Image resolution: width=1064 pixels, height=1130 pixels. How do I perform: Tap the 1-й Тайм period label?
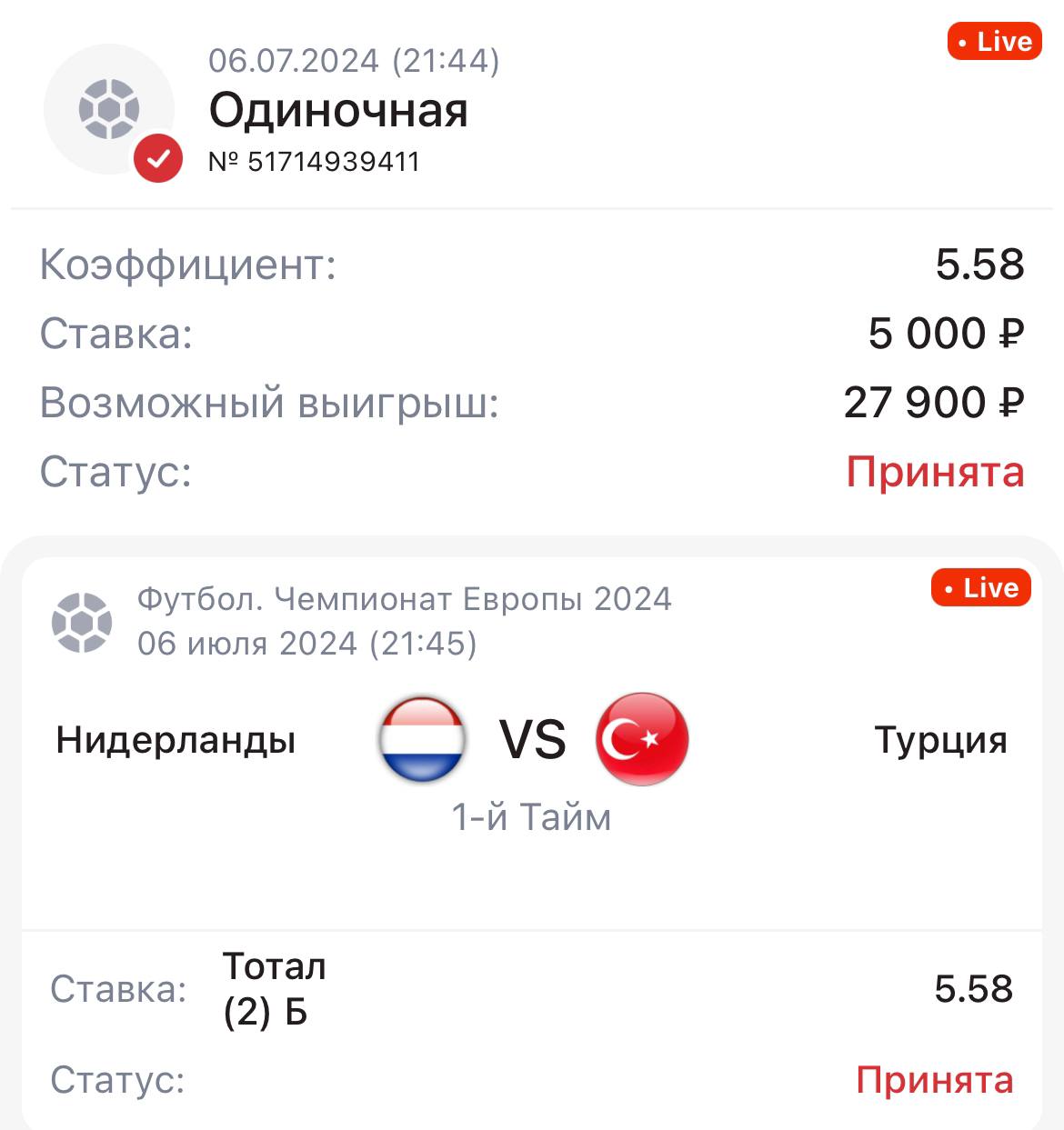(531, 817)
